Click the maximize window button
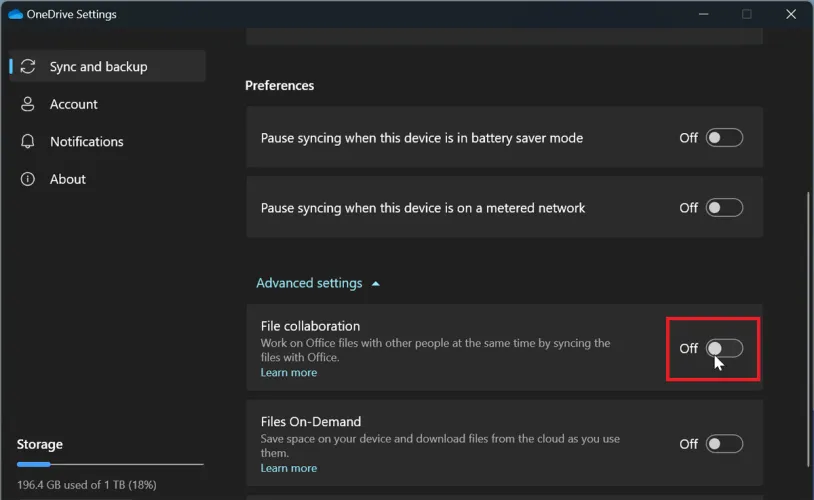The width and height of the screenshot is (814, 500). (x=746, y=14)
